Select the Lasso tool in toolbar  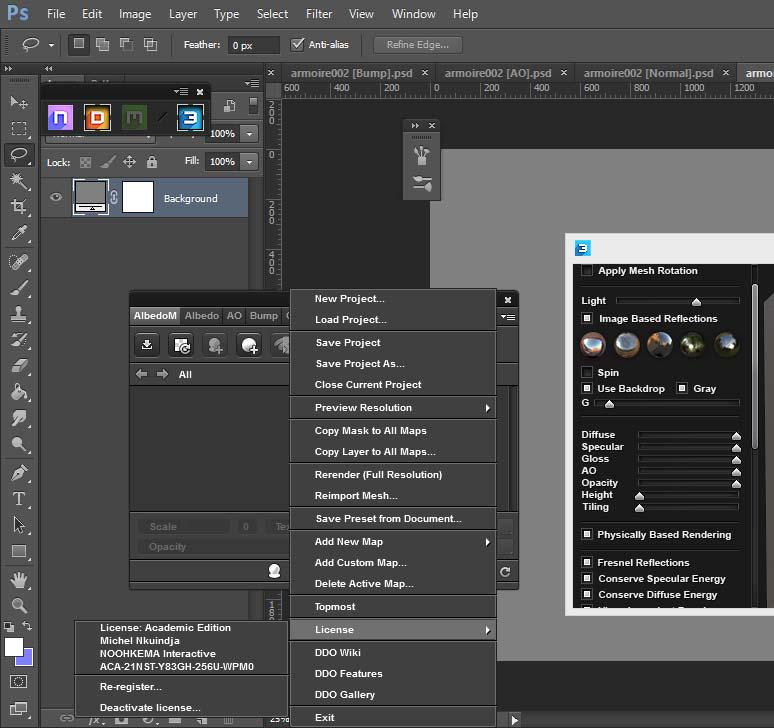[x=19, y=154]
